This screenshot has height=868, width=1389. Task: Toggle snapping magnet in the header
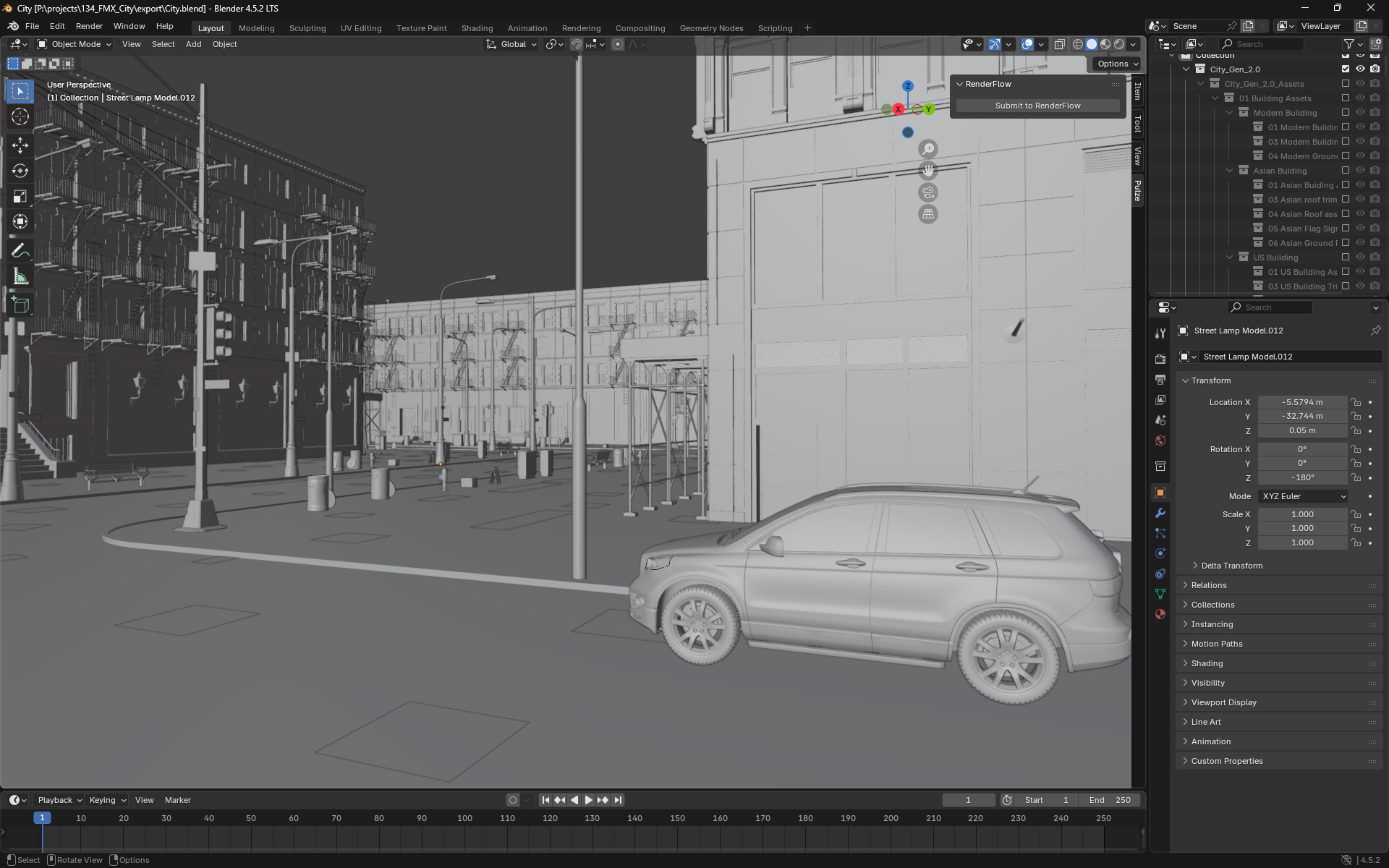(x=577, y=44)
